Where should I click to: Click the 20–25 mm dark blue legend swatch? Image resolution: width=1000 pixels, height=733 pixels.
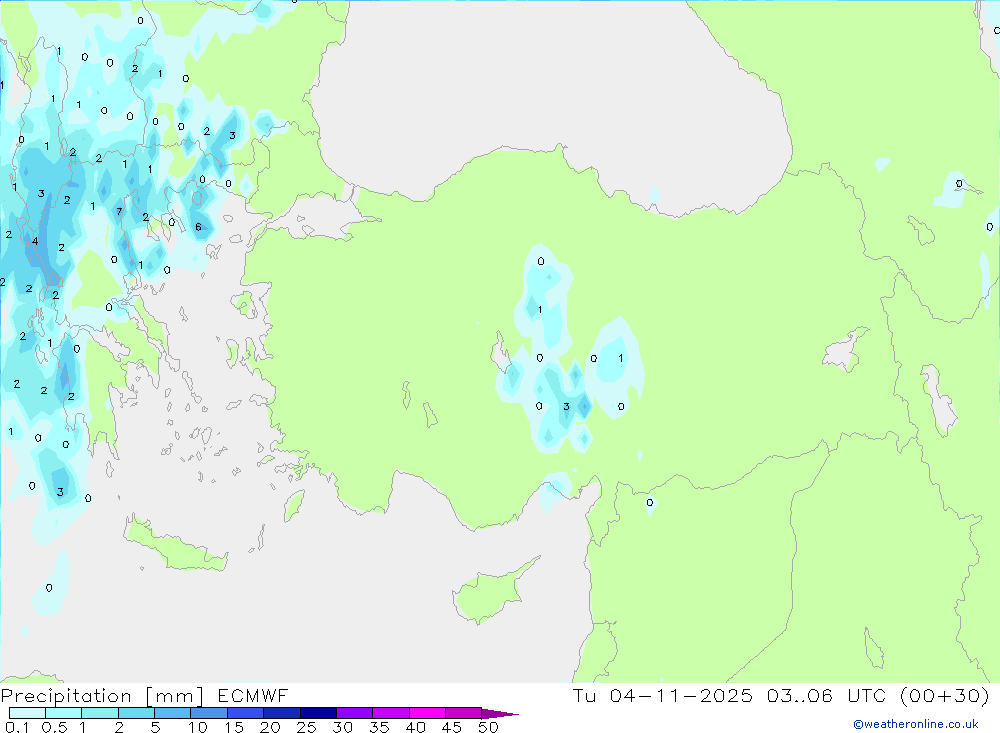point(282,713)
